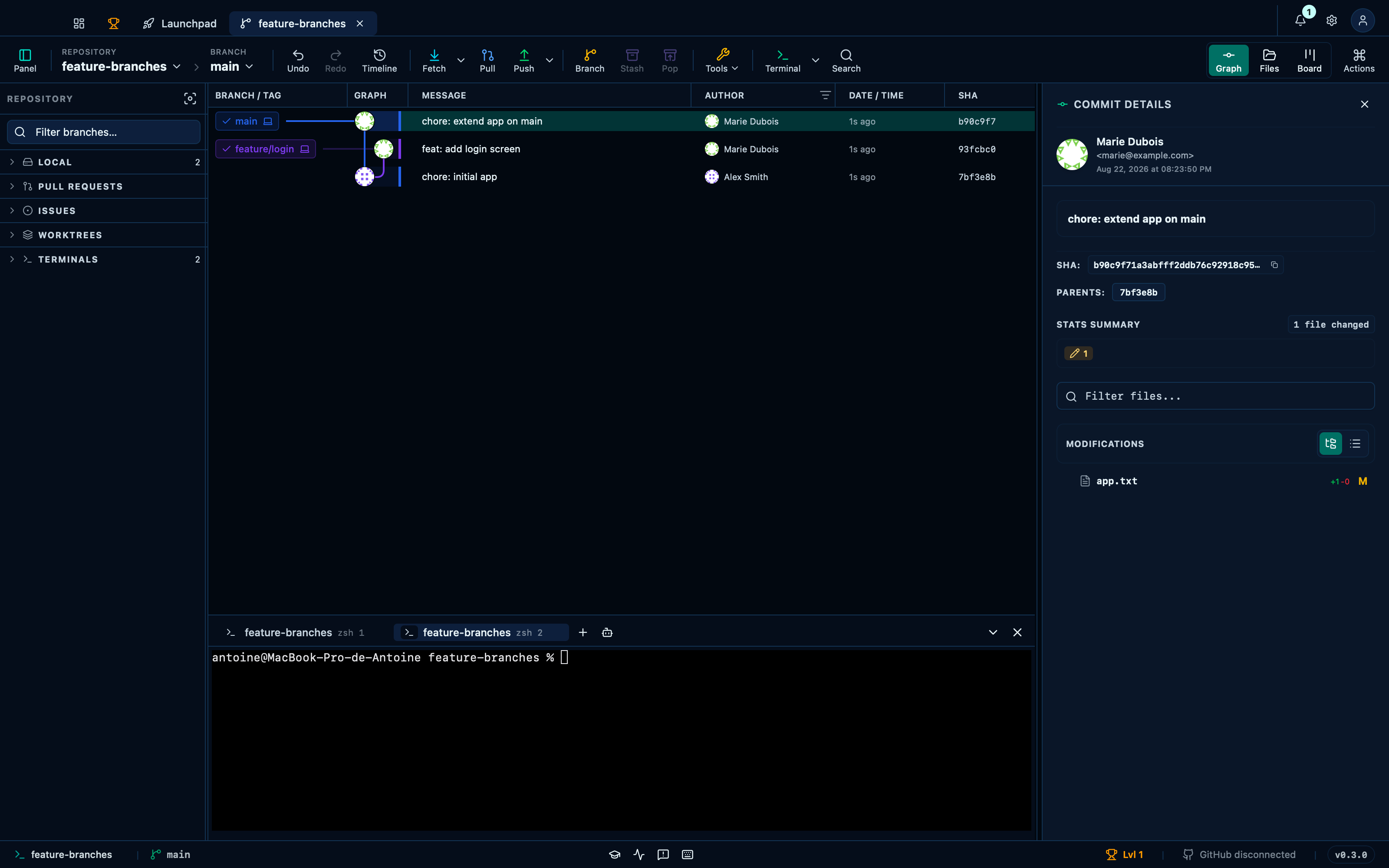Open parent commit 7bf3e8b
This screenshot has height=868, width=1389.
coord(1138,292)
